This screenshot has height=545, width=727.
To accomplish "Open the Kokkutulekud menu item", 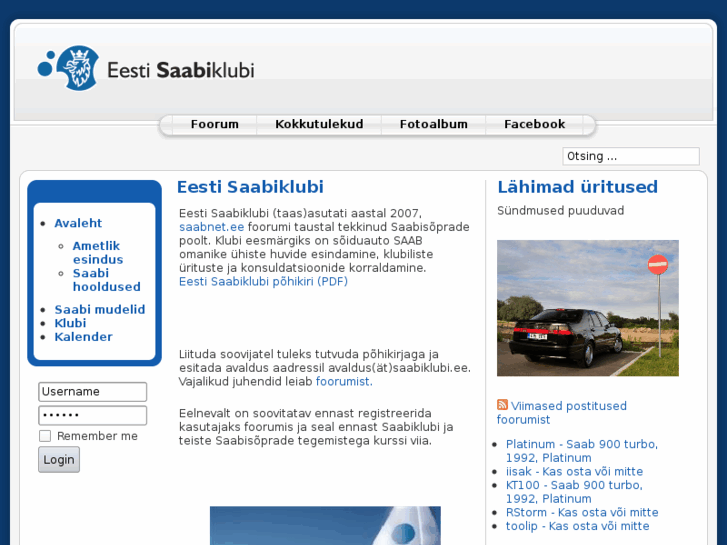I will point(319,124).
